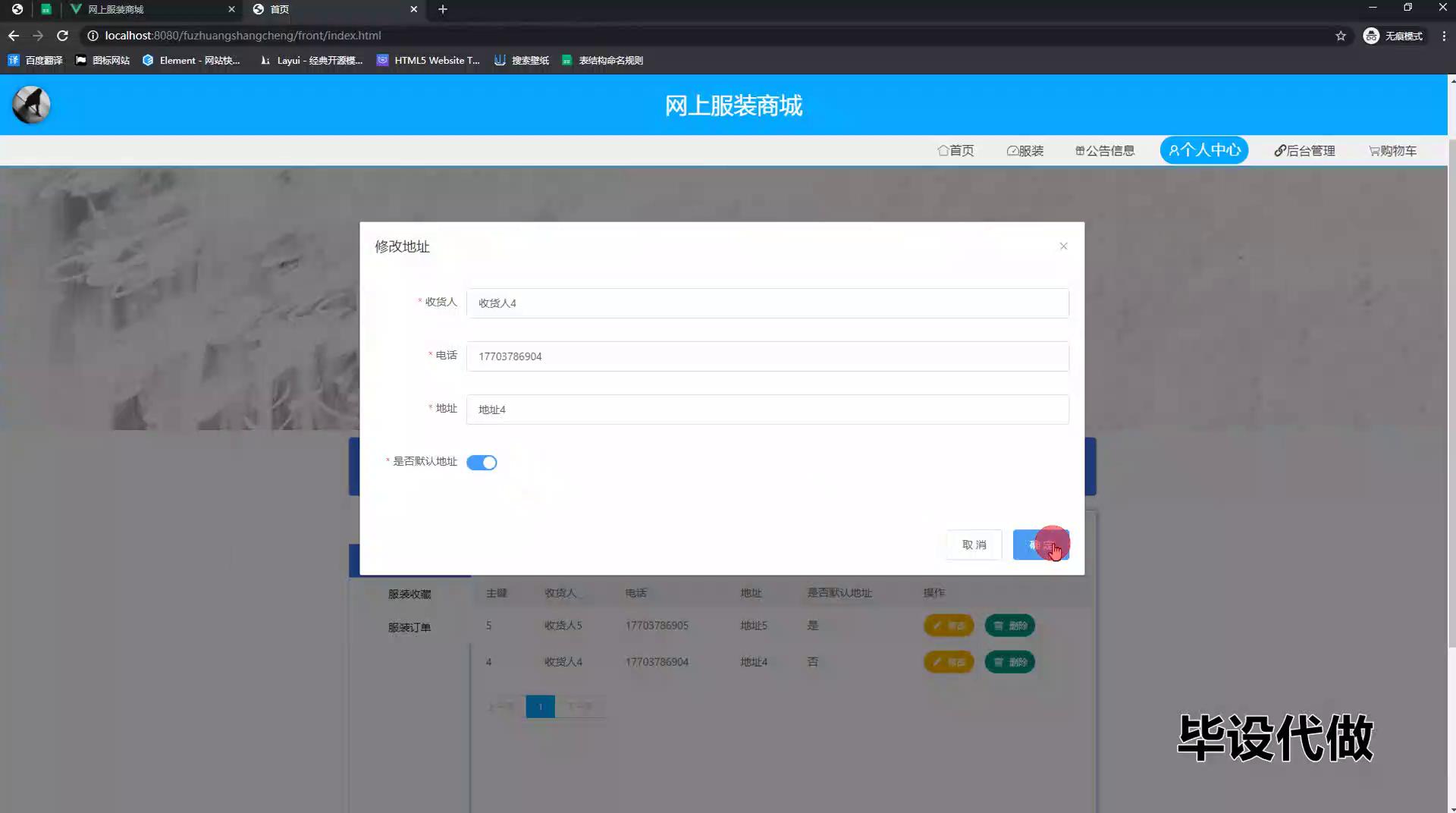Open a new browser tab with plus

443,9
